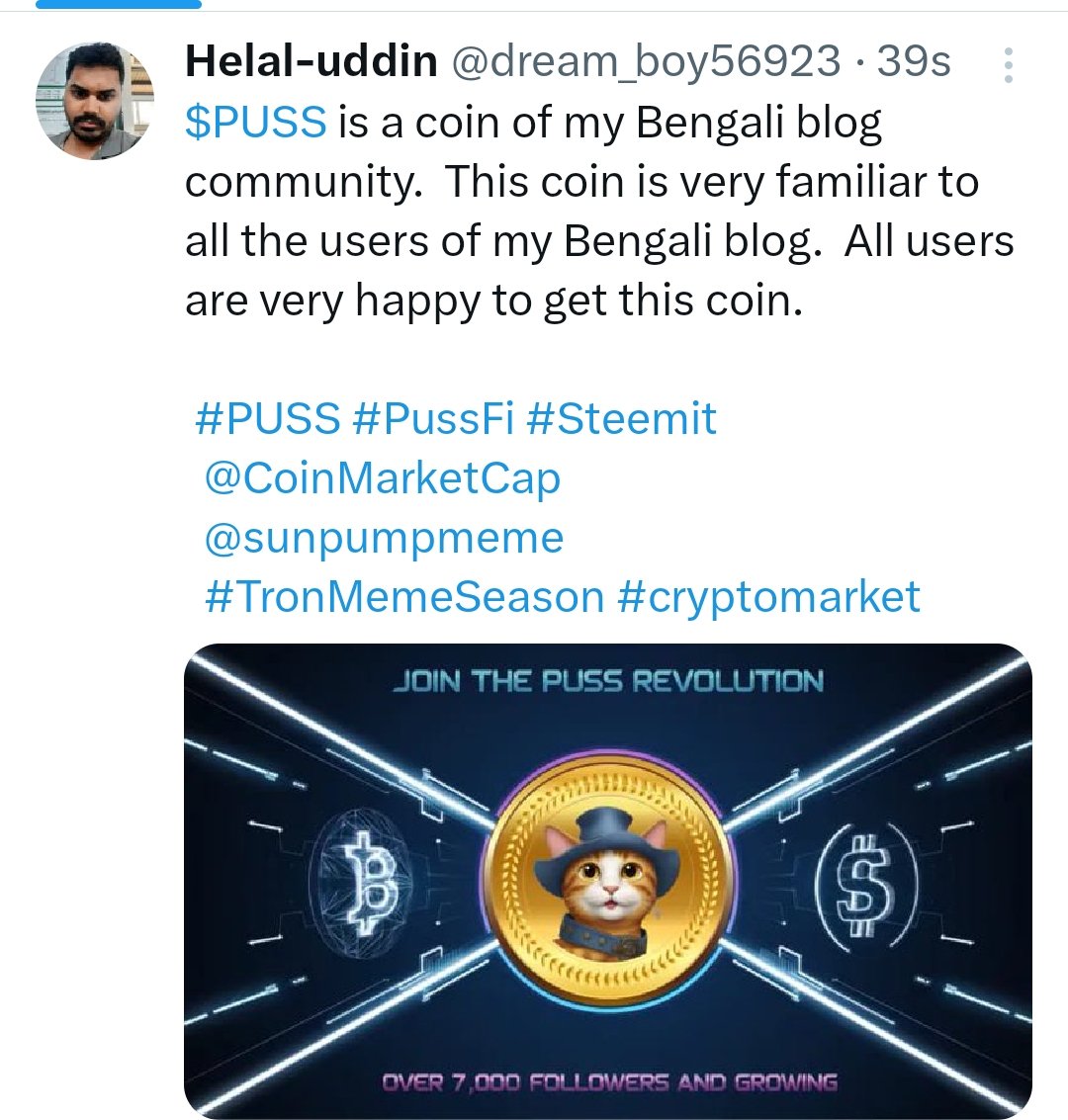Open the #TronMemeSeason hashtag
The image size is (1068, 1120).
coord(404,596)
